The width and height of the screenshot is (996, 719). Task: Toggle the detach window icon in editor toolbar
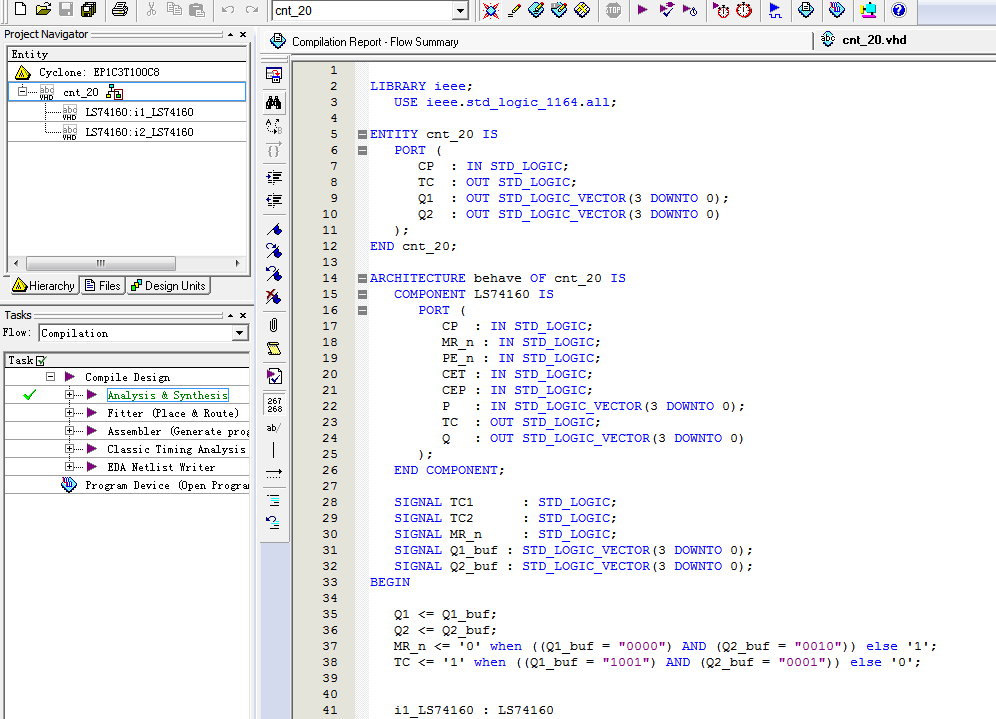[274, 76]
